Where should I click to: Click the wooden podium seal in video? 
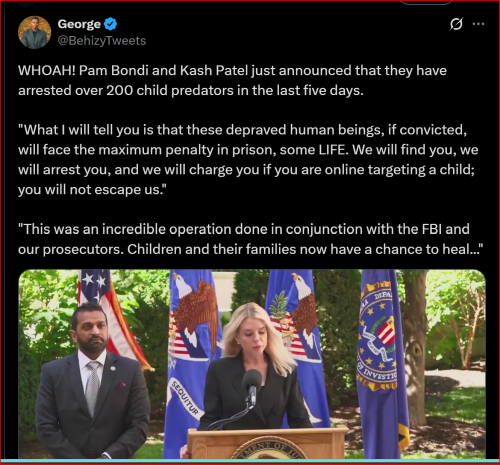(x=270, y=449)
